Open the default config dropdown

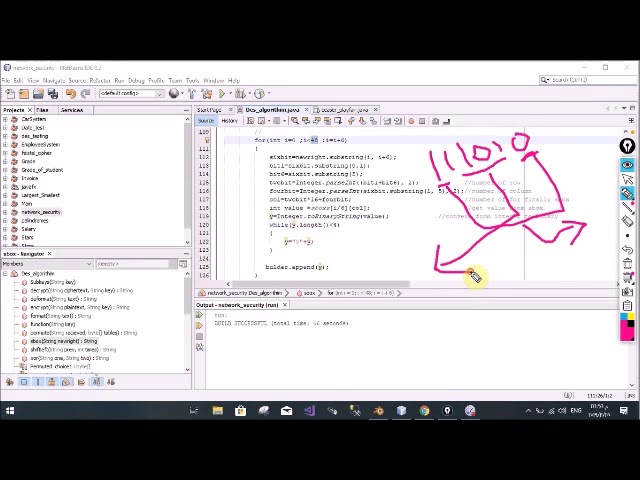(131, 93)
